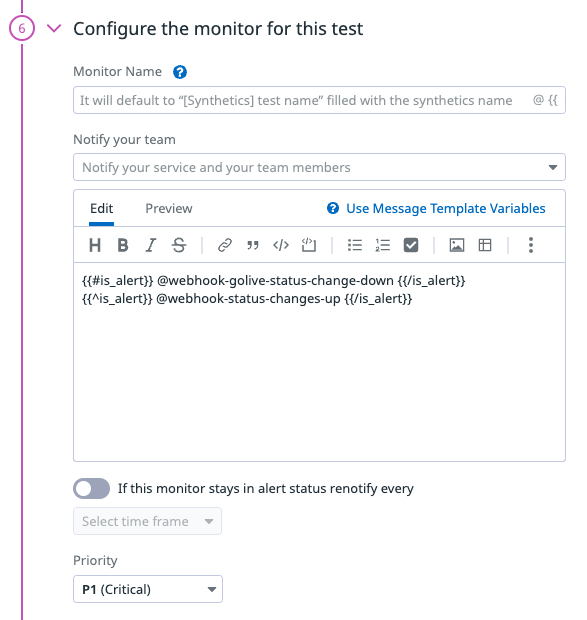Toggle bold formatting in editor toolbar
Image resolution: width=587 pixels, height=620 pixels.
123,245
